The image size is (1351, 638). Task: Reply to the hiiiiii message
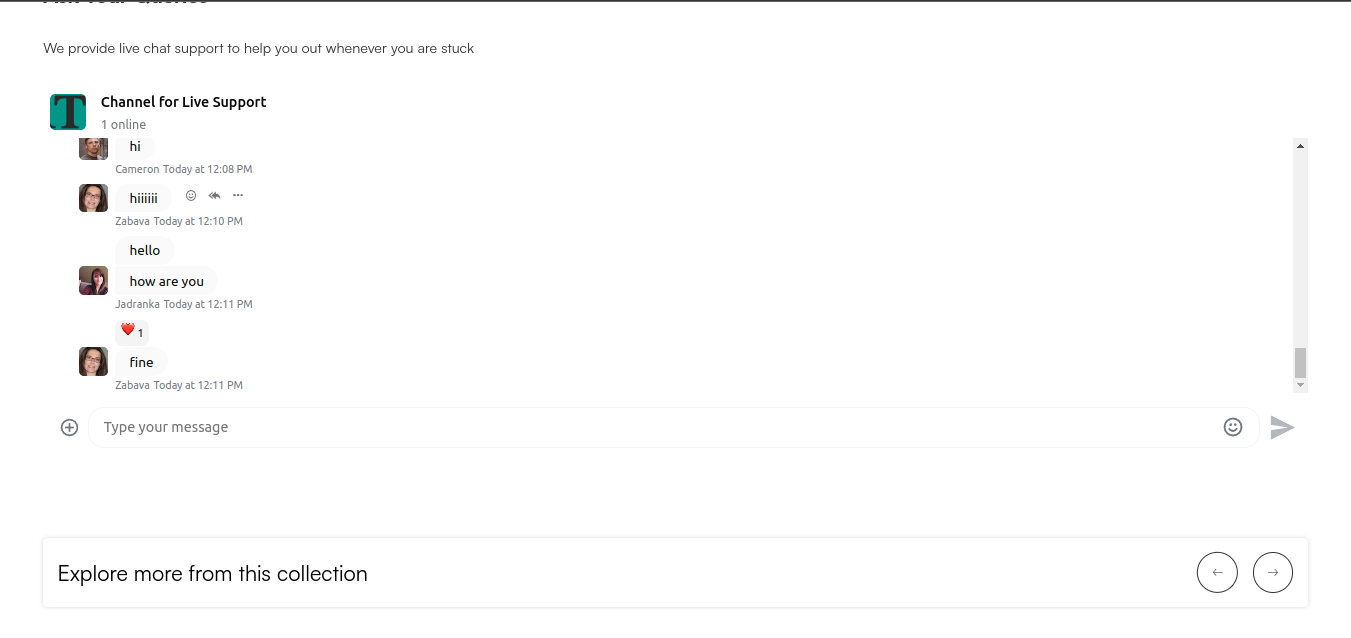pos(214,195)
